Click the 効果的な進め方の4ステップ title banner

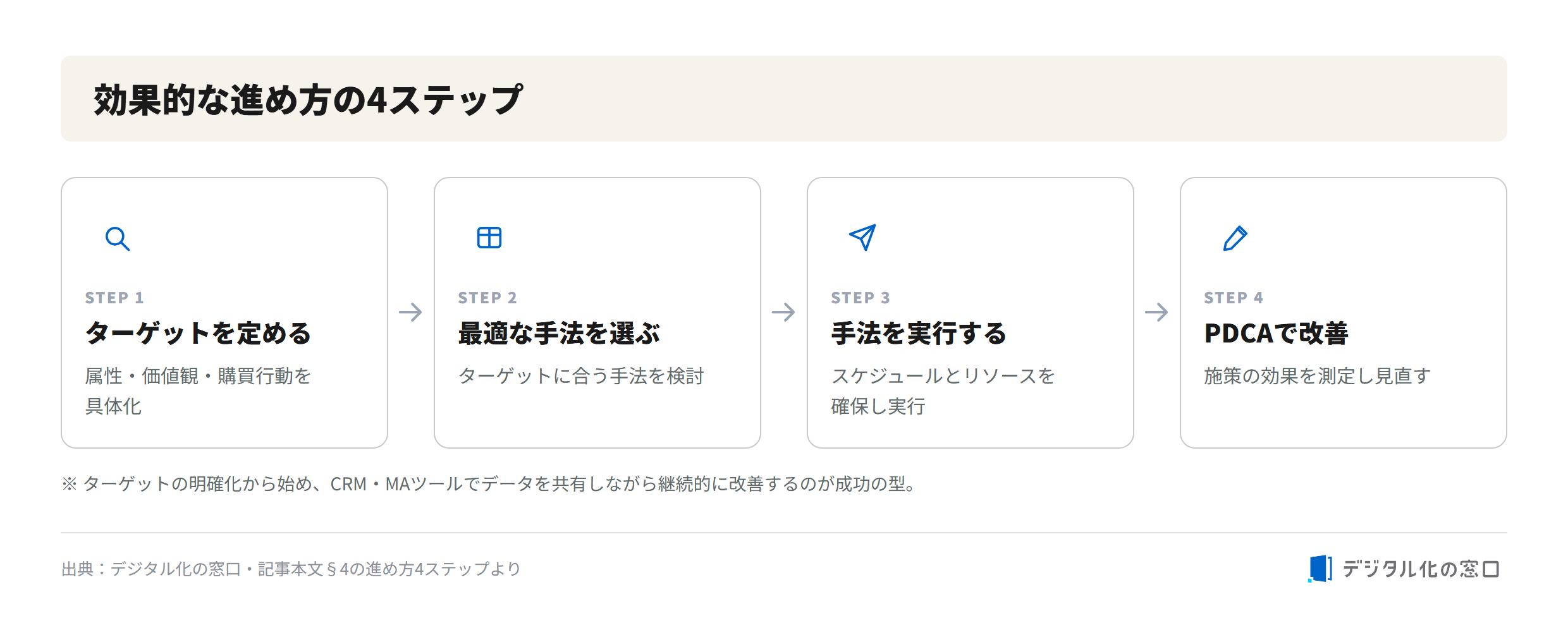coord(784,99)
